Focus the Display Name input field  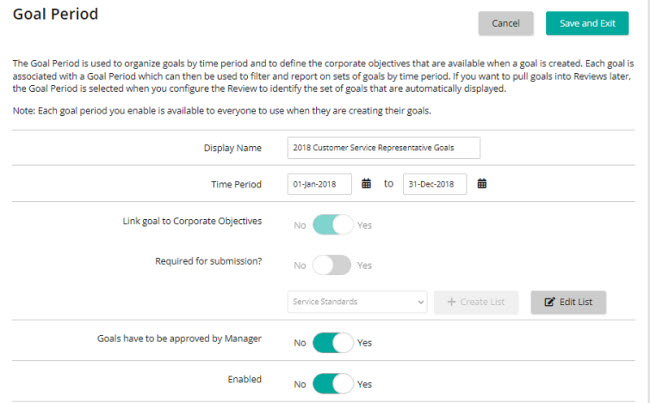tap(384, 148)
